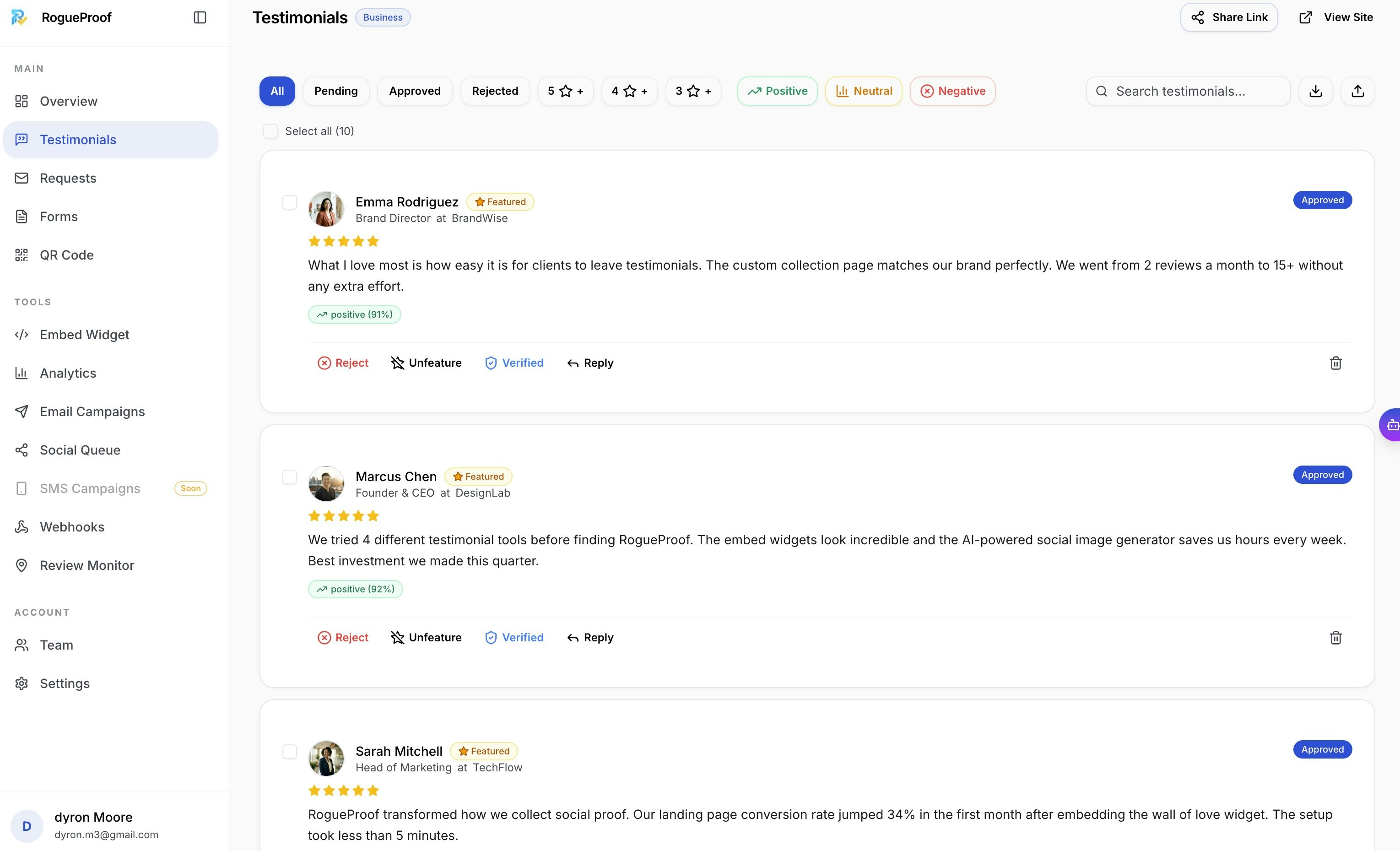
Task: Click the magnifier icon in search field
Action: (x=1101, y=91)
